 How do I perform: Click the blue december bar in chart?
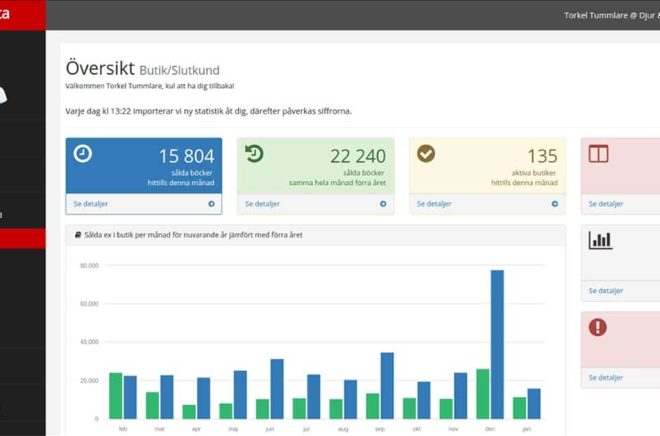point(497,344)
